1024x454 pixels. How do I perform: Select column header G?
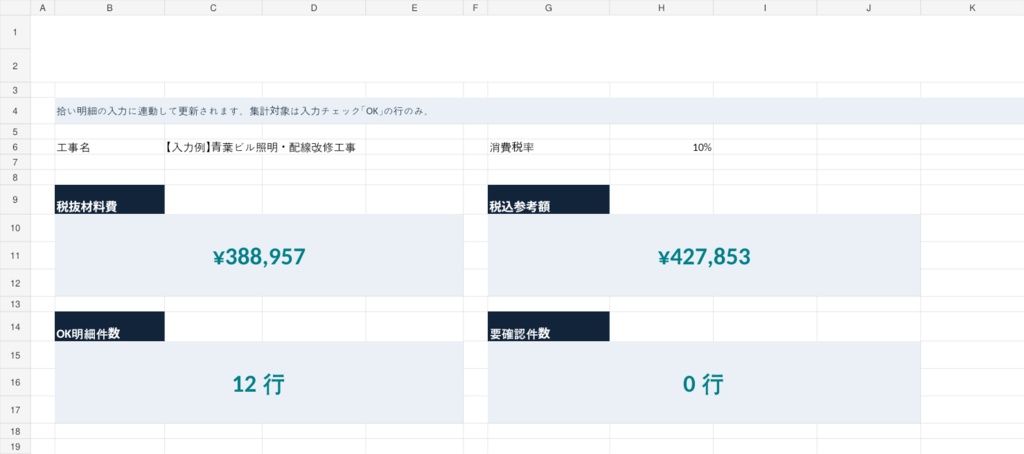click(549, 8)
